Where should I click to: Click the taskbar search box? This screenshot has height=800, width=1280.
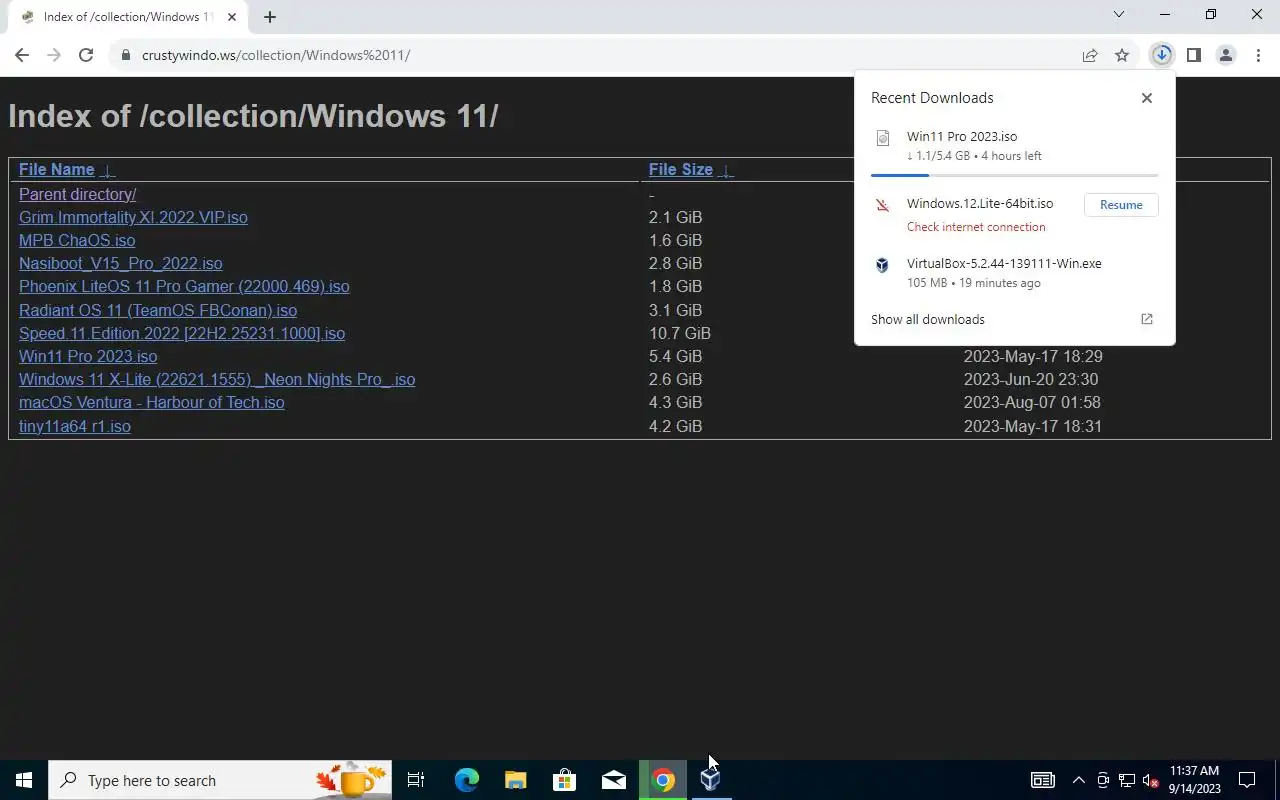tap(220, 780)
